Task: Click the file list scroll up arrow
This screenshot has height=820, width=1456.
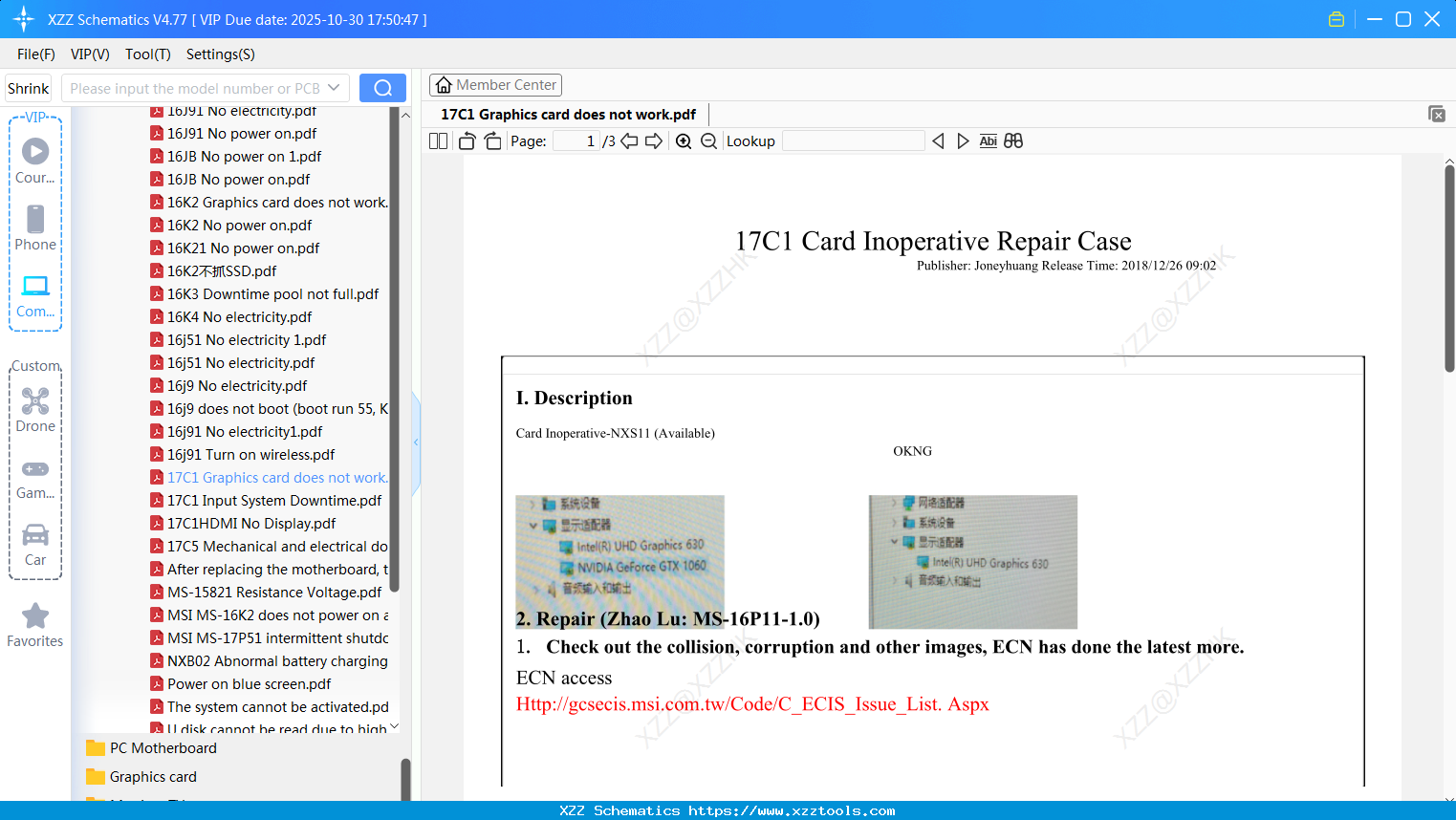Action: pyautogui.click(x=405, y=115)
